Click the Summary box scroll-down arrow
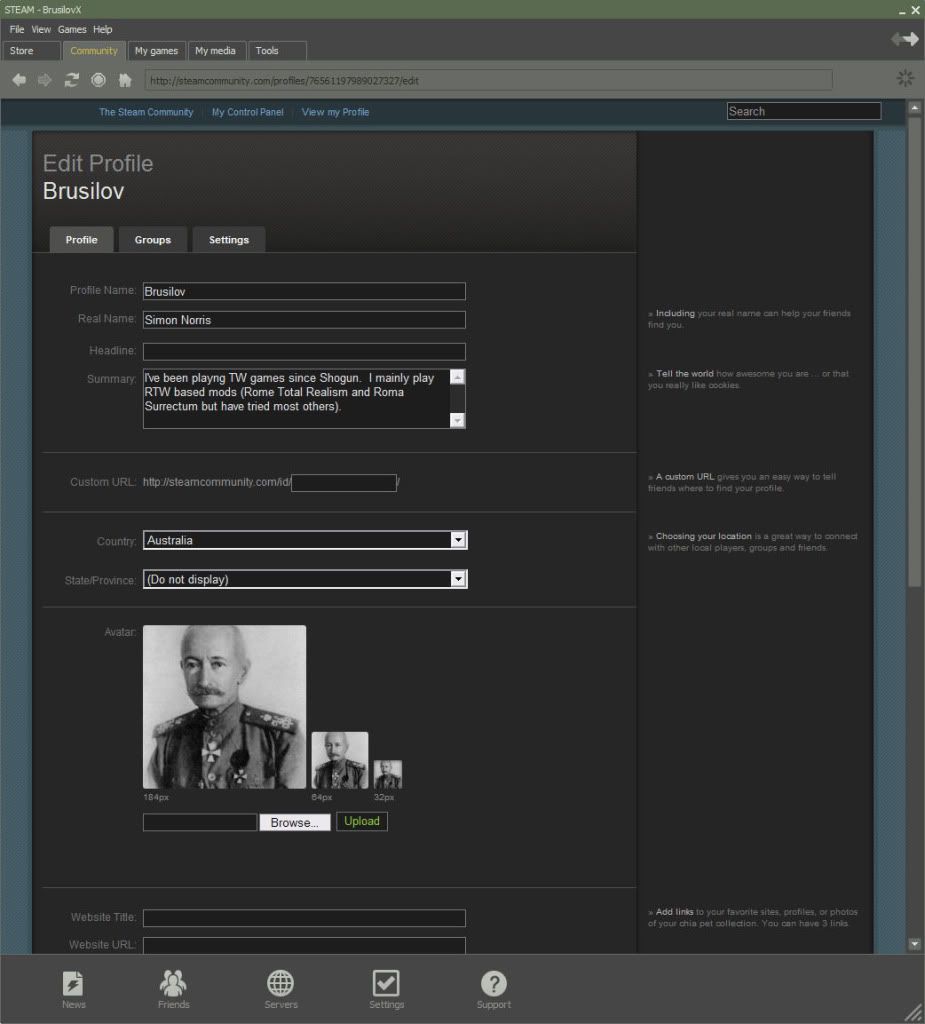Image resolution: width=925 pixels, height=1024 pixels. coord(457,421)
